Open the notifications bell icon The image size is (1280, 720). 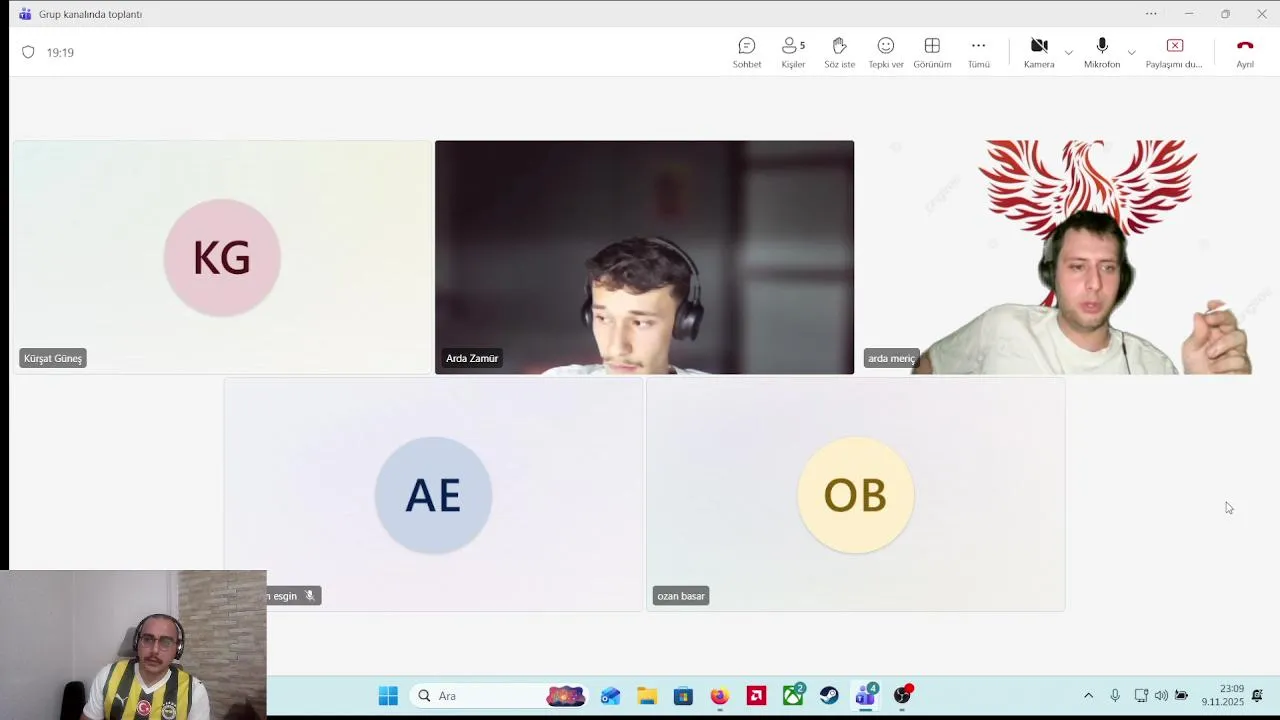coord(1258,696)
